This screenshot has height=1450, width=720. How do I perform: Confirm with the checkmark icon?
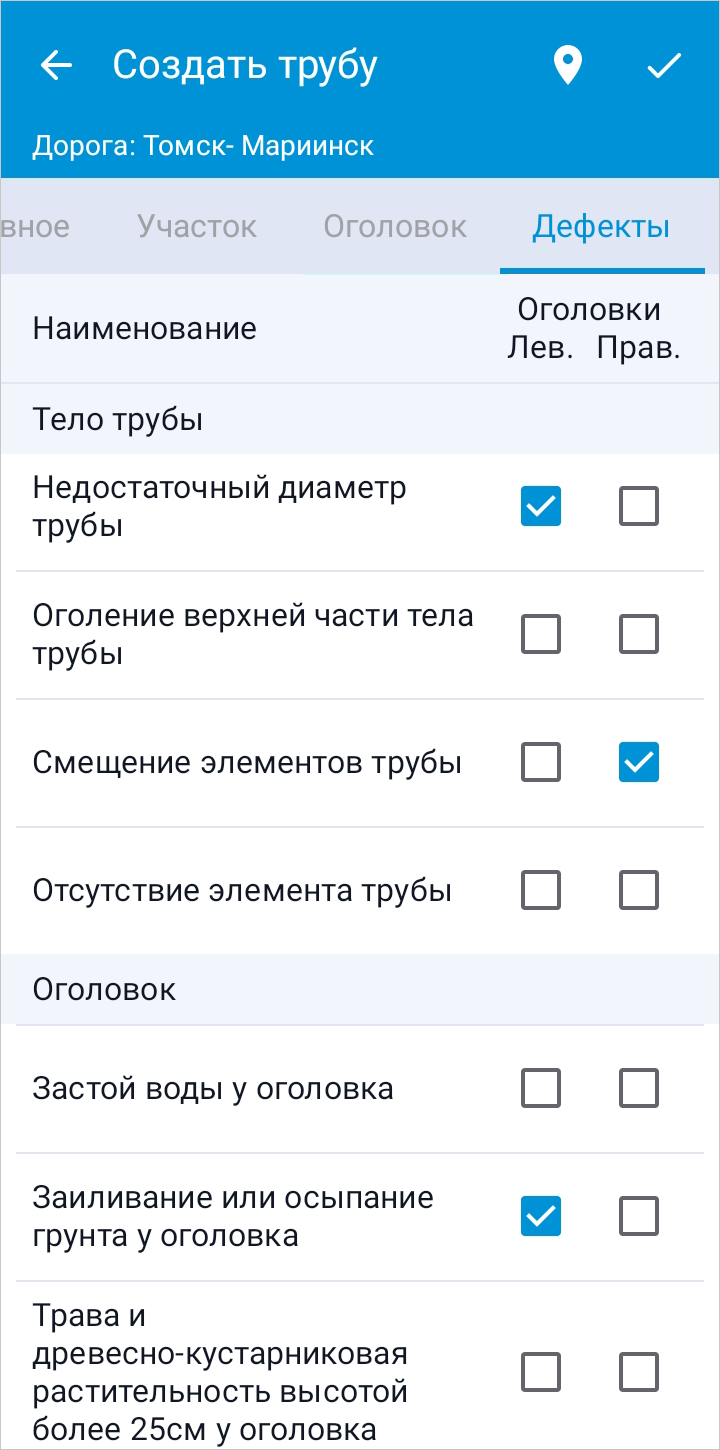(x=664, y=66)
